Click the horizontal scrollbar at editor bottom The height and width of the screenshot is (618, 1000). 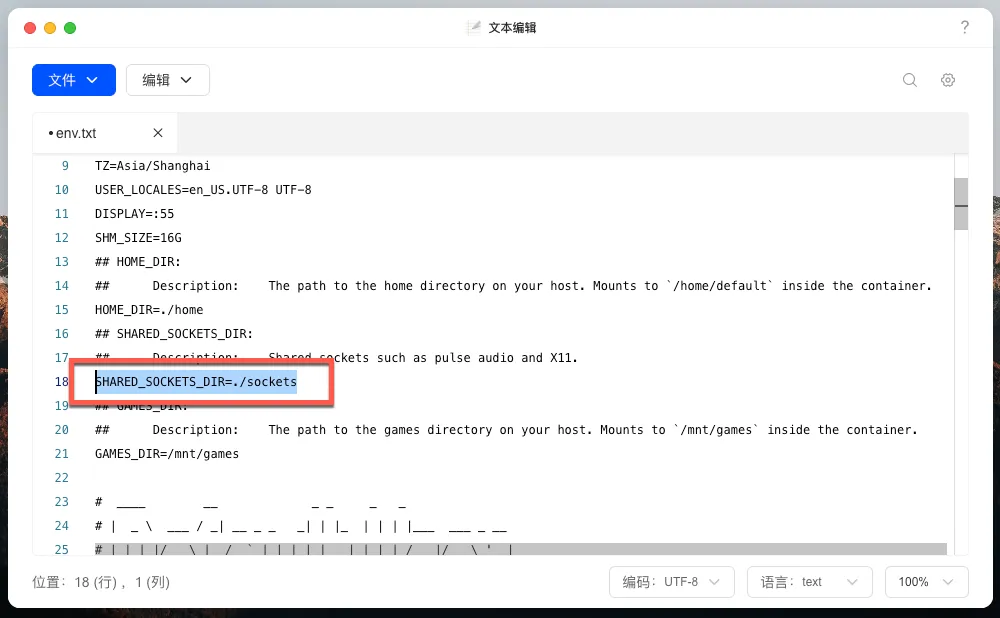(x=520, y=549)
